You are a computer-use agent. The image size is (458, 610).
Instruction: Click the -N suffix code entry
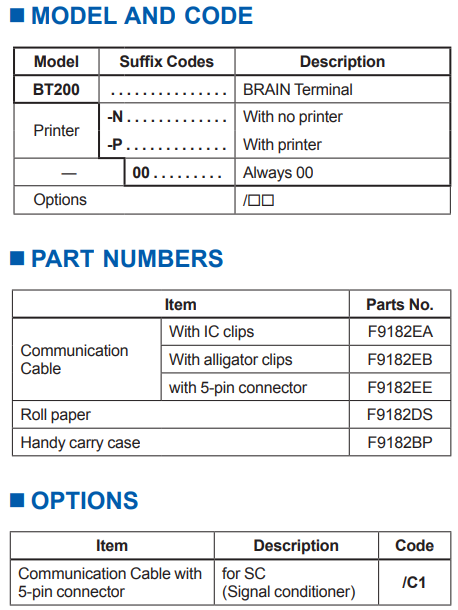click(167, 117)
